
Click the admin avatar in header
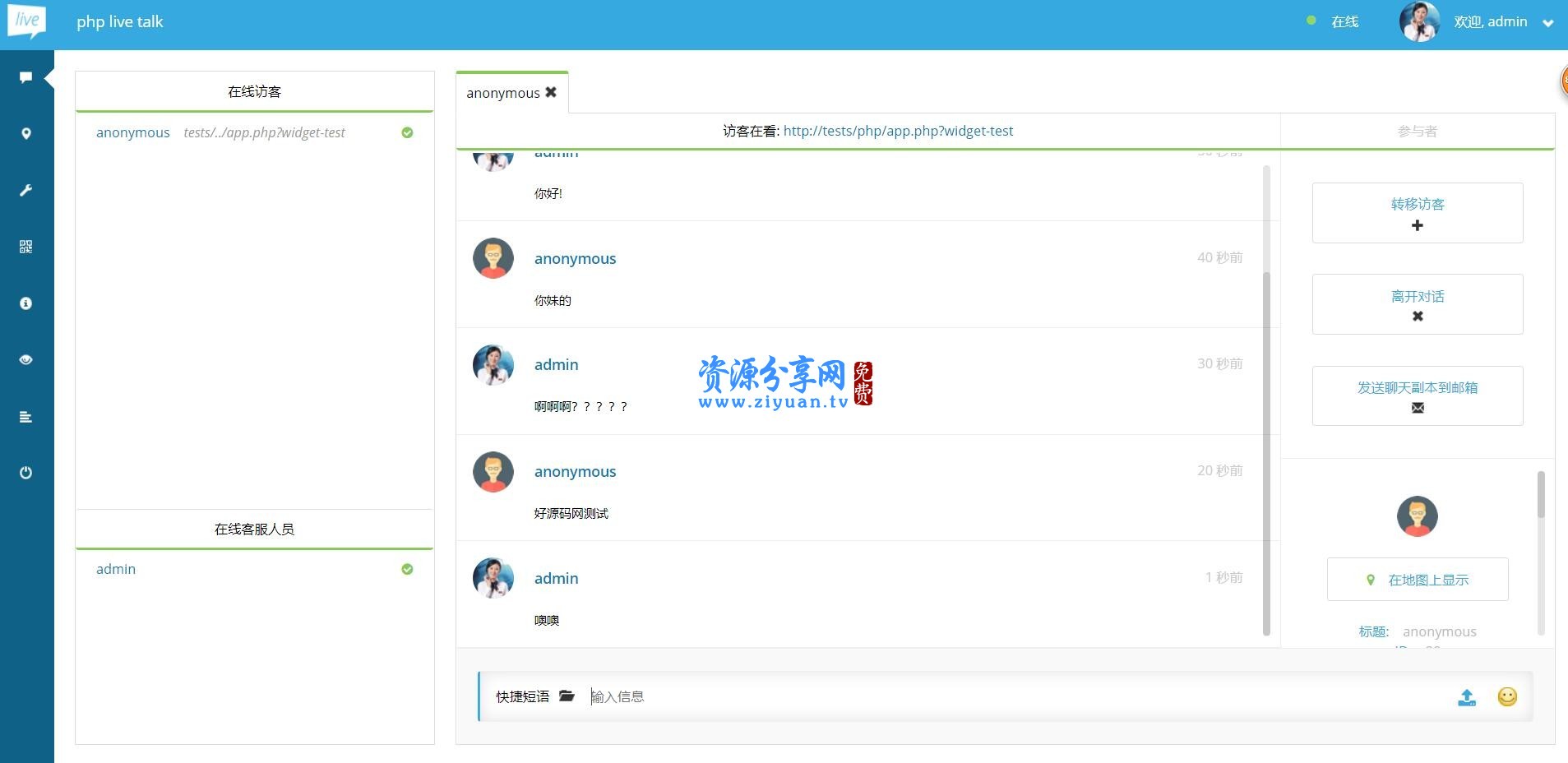pos(1420,21)
